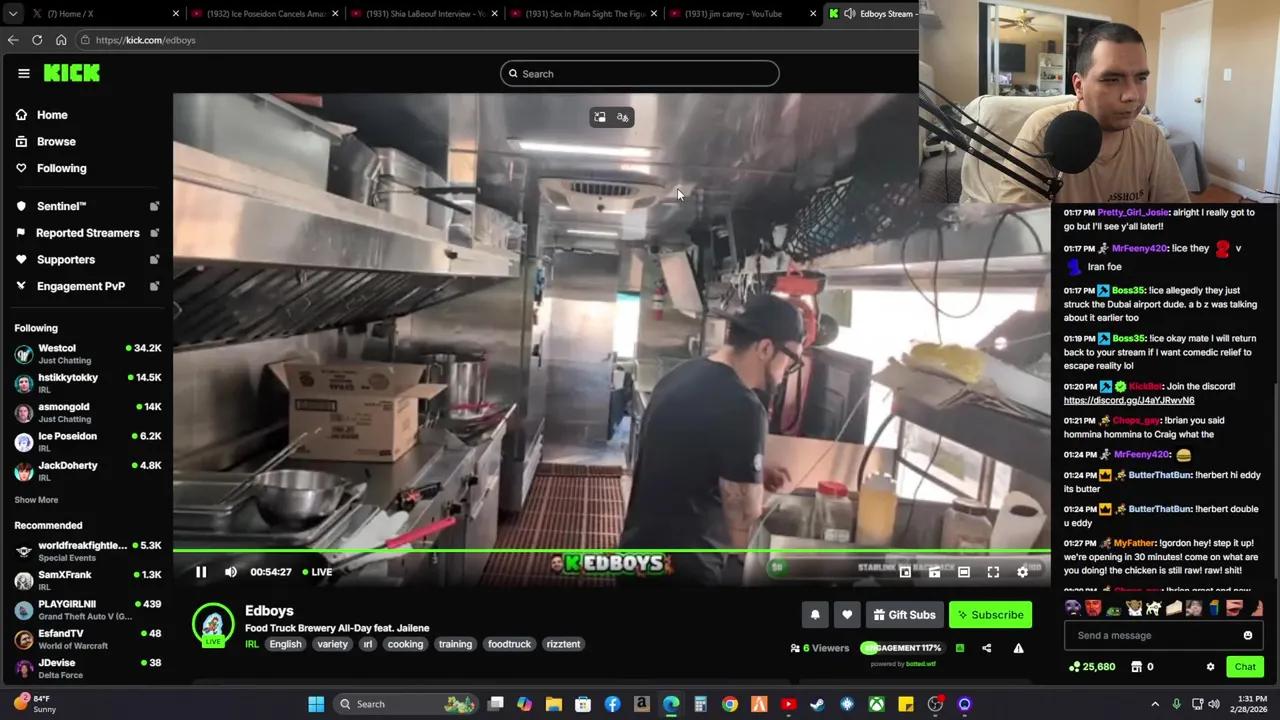Screen dimensions: 1280x720
Task: Open emoji picker in chat input
Action: (x=1247, y=635)
